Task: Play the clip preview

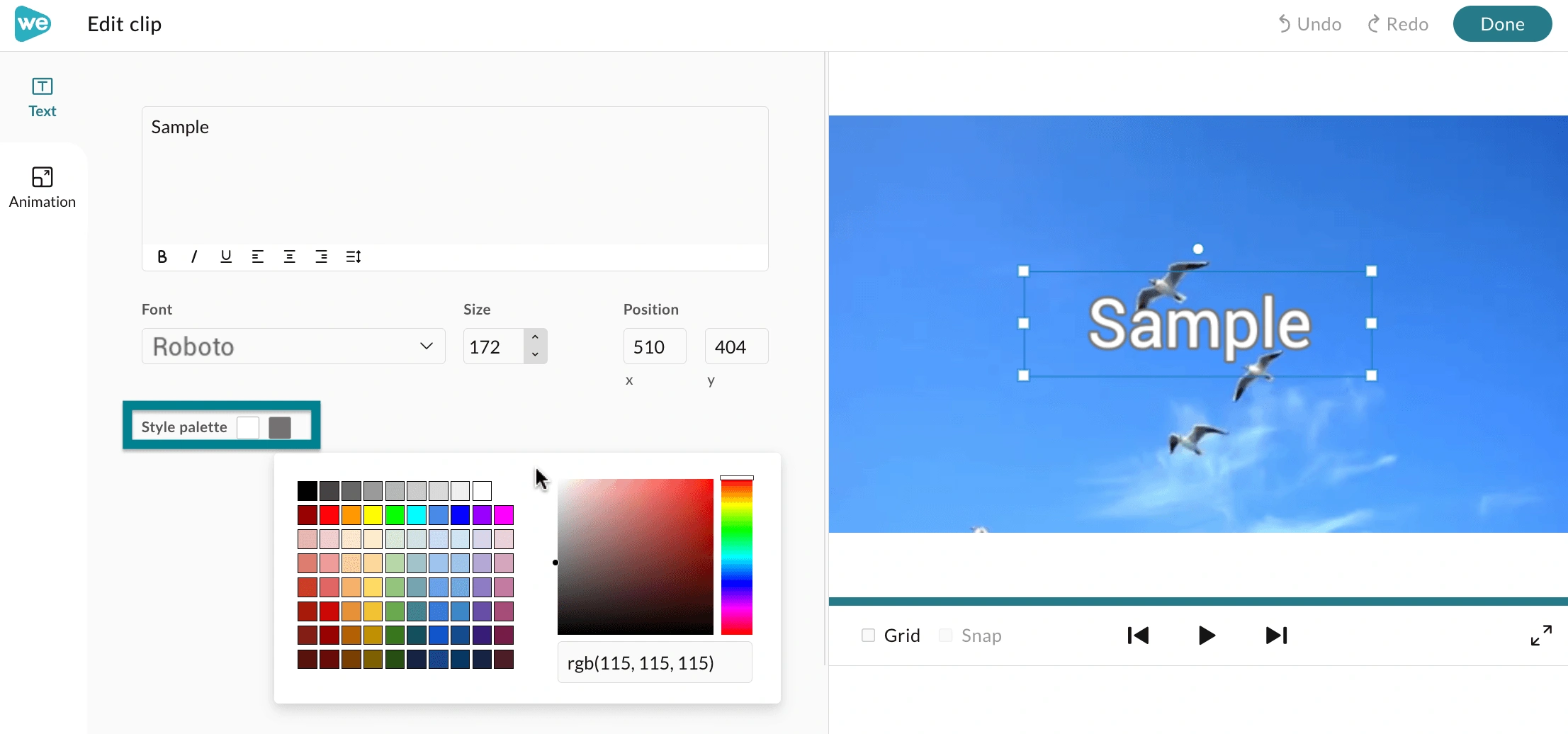Action: (x=1207, y=636)
